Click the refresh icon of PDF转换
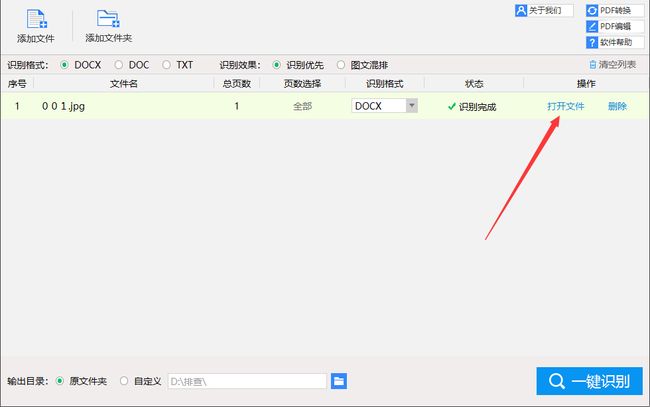Viewport: 650px width, 407px height. pos(592,10)
